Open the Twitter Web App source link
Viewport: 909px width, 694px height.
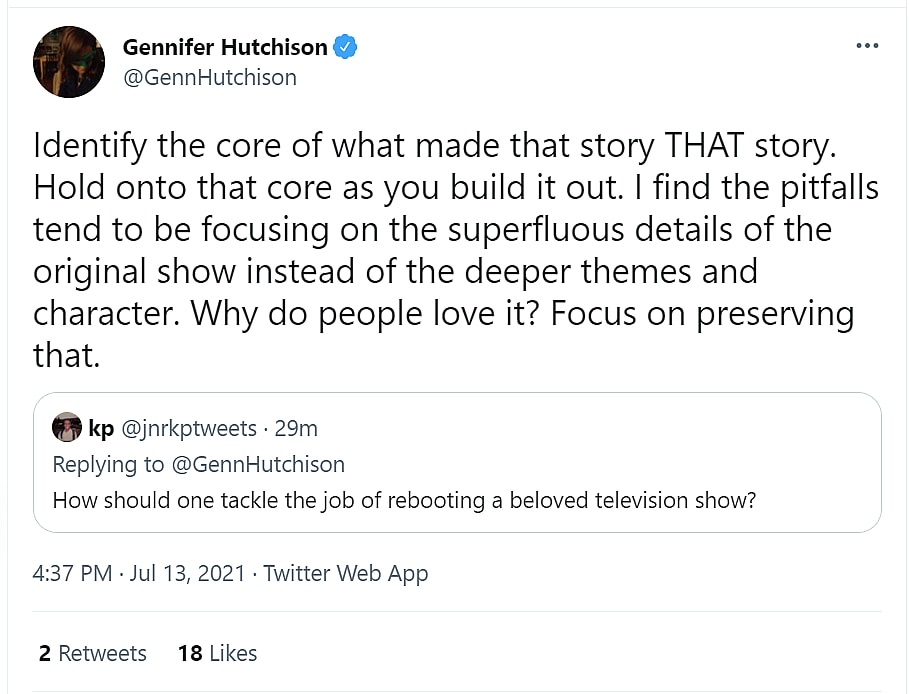click(345, 574)
